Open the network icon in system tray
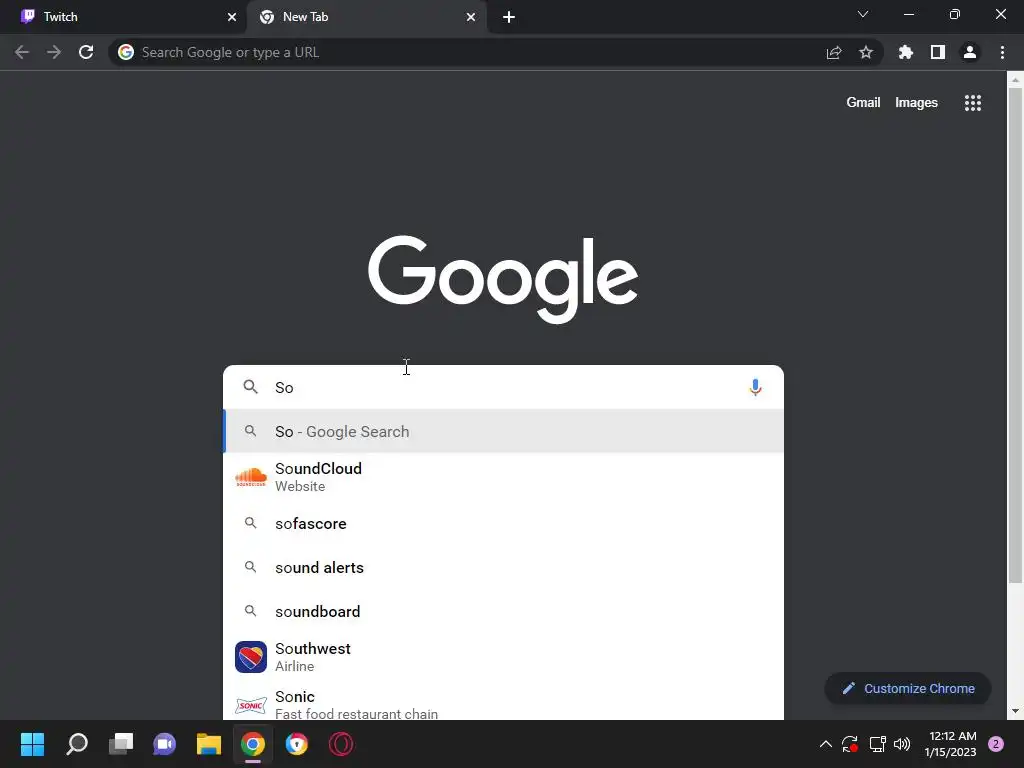Image resolution: width=1024 pixels, height=768 pixels. click(878, 744)
